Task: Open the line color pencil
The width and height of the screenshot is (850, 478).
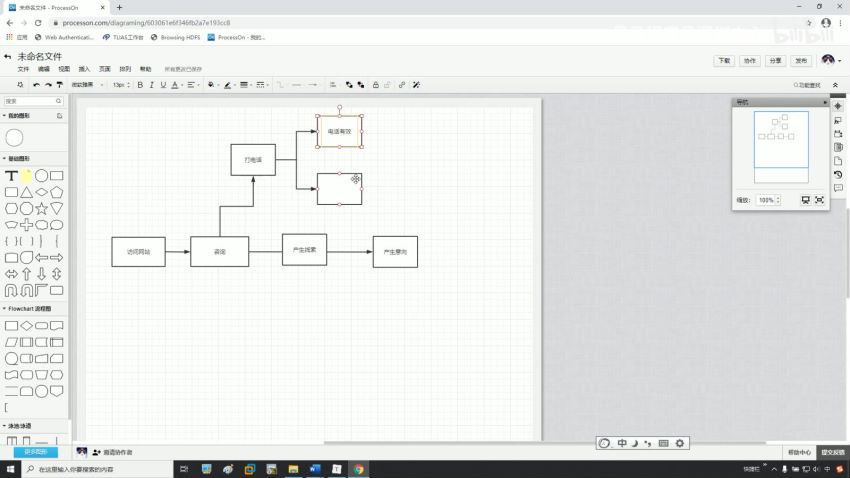Action: [228, 85]
